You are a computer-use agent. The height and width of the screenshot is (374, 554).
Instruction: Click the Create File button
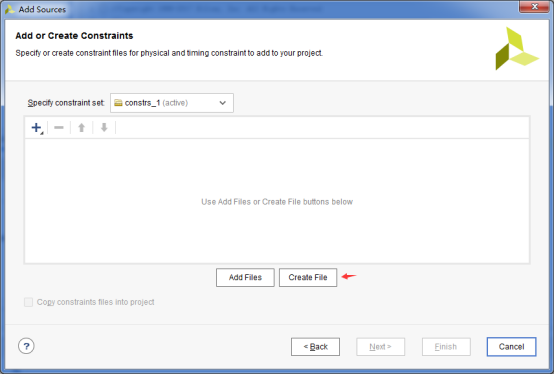308,278
